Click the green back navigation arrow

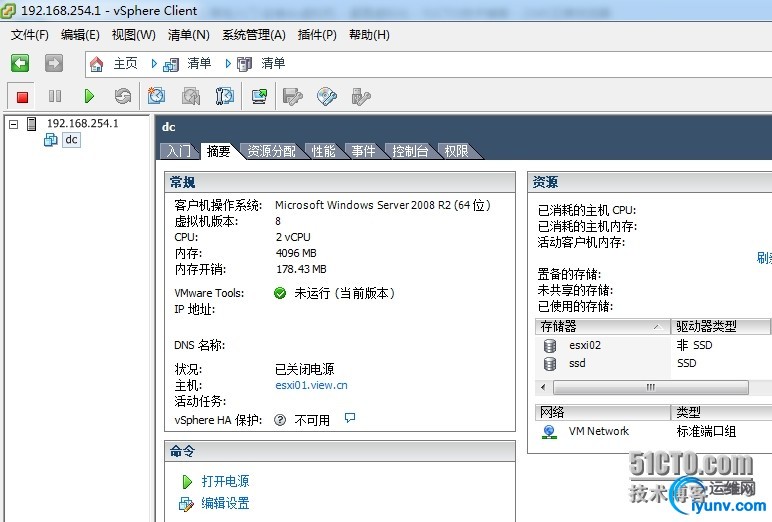point(20,64)
